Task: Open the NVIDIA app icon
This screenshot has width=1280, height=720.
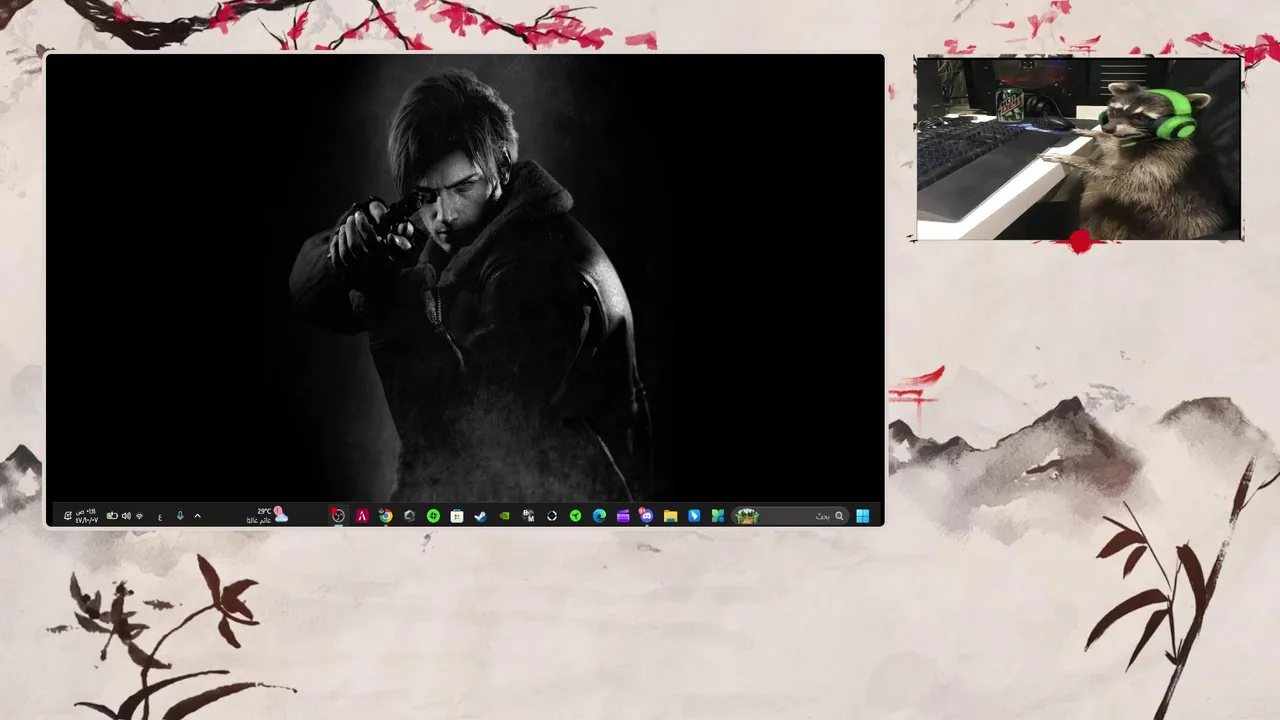Action: coord(504,516)
